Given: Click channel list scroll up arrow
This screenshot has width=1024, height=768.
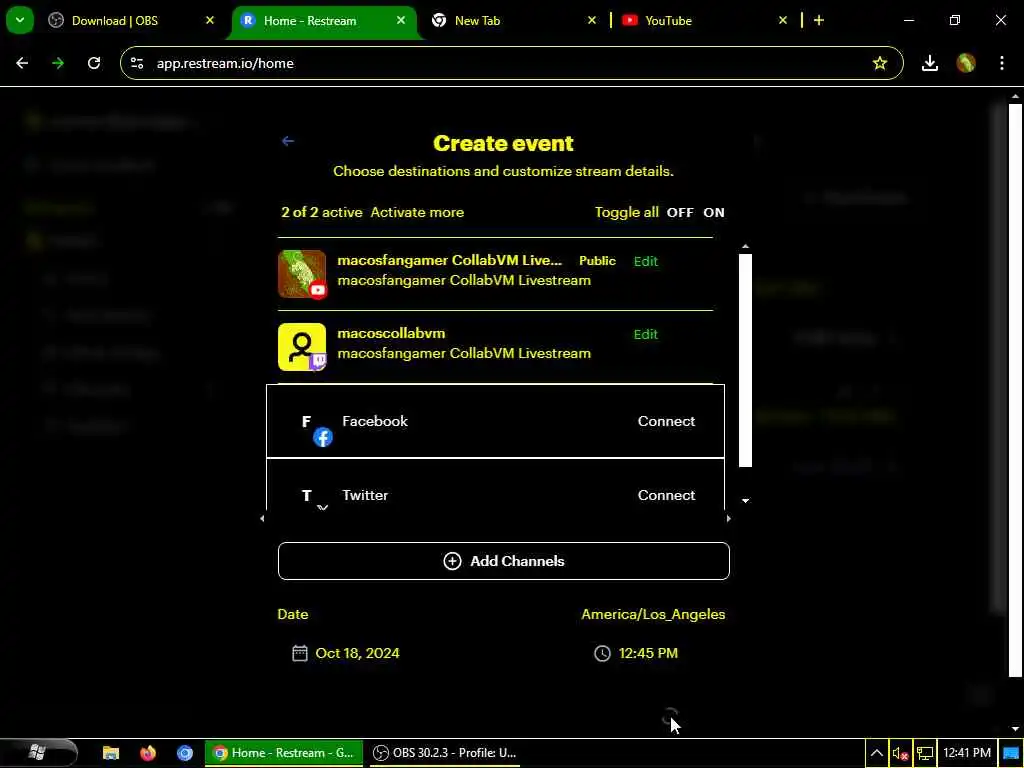Looking at the screenshot, I should click(745, 247).
